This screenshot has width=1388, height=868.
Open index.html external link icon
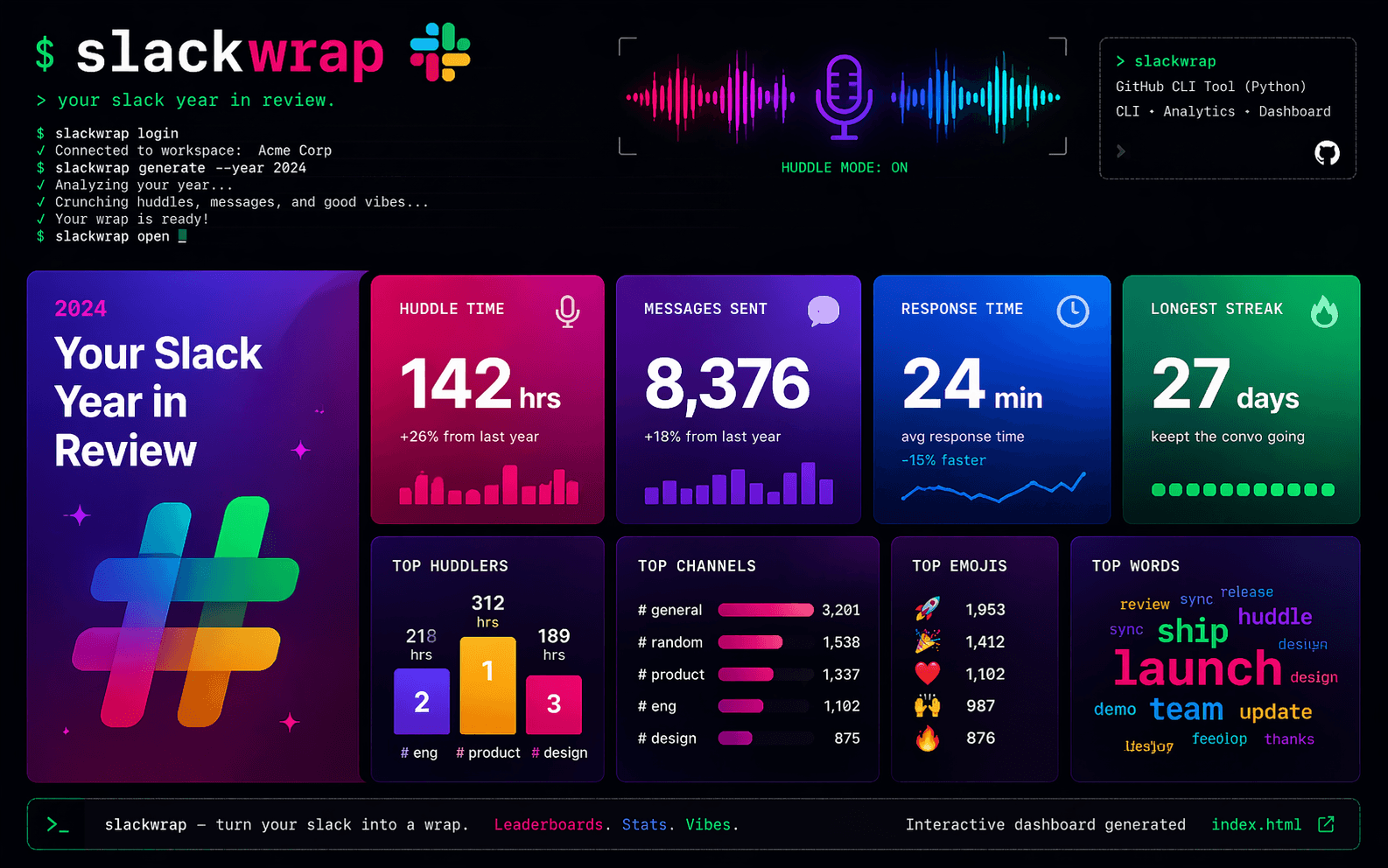tap(1326, 824)
